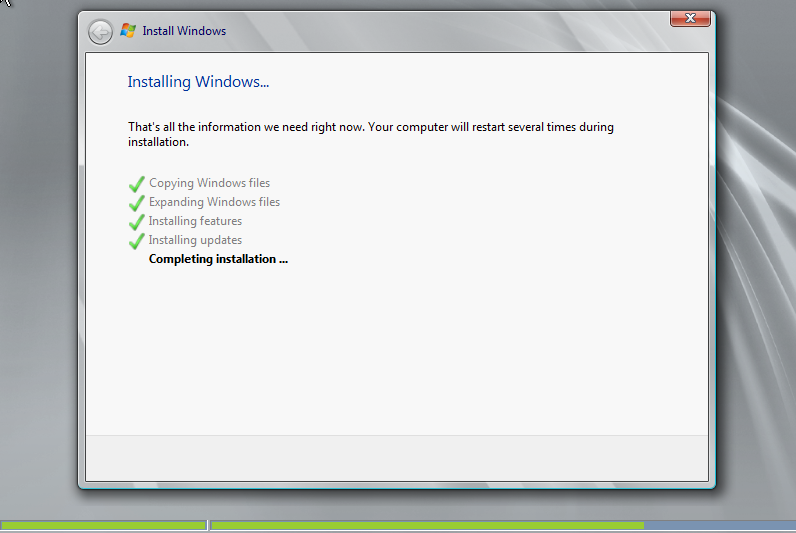
Task: Click the 'Completing installation ...' status text
Action: (218, 259)
